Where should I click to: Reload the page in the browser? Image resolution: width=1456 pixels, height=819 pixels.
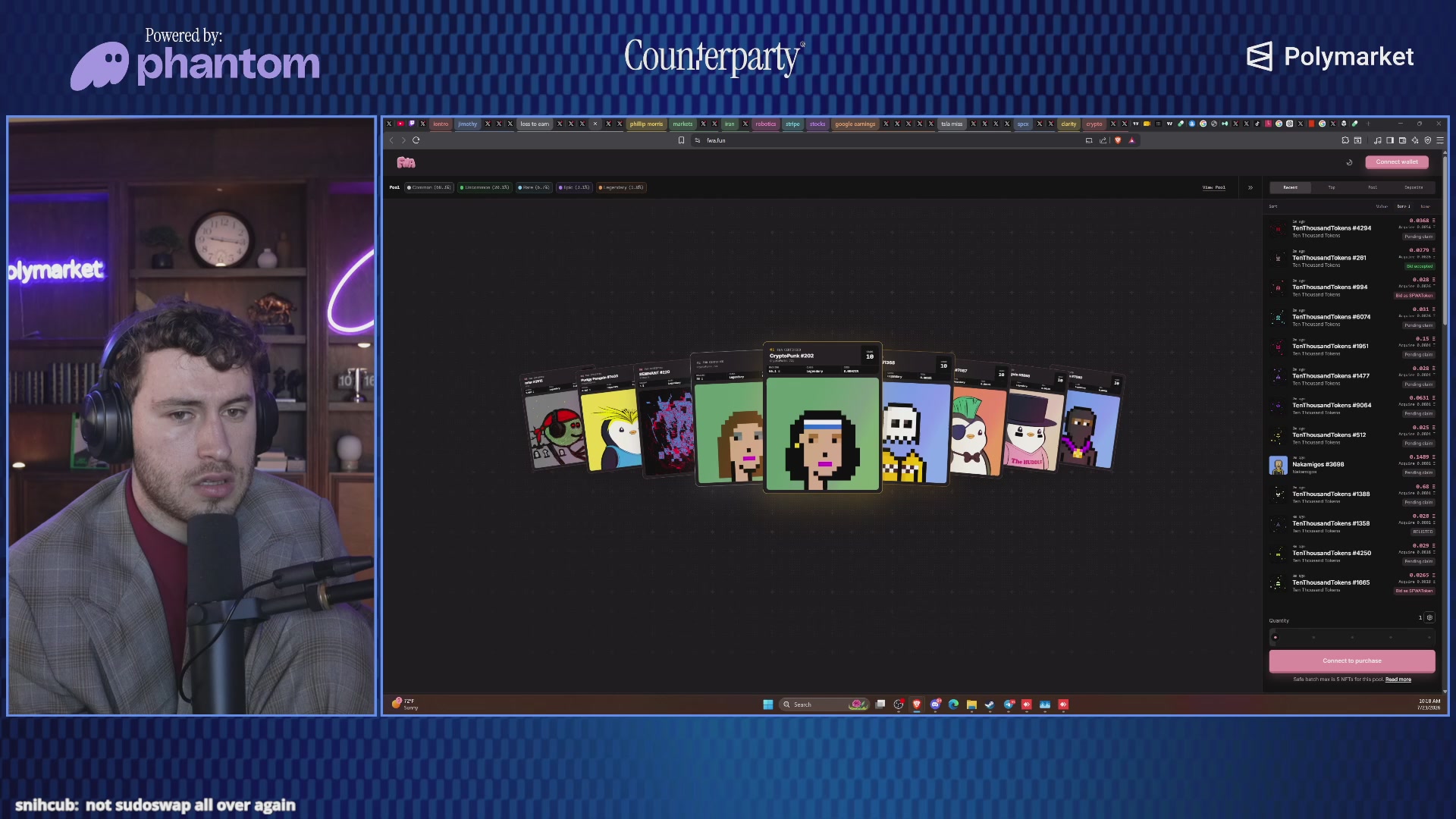[x=416, y=140]
